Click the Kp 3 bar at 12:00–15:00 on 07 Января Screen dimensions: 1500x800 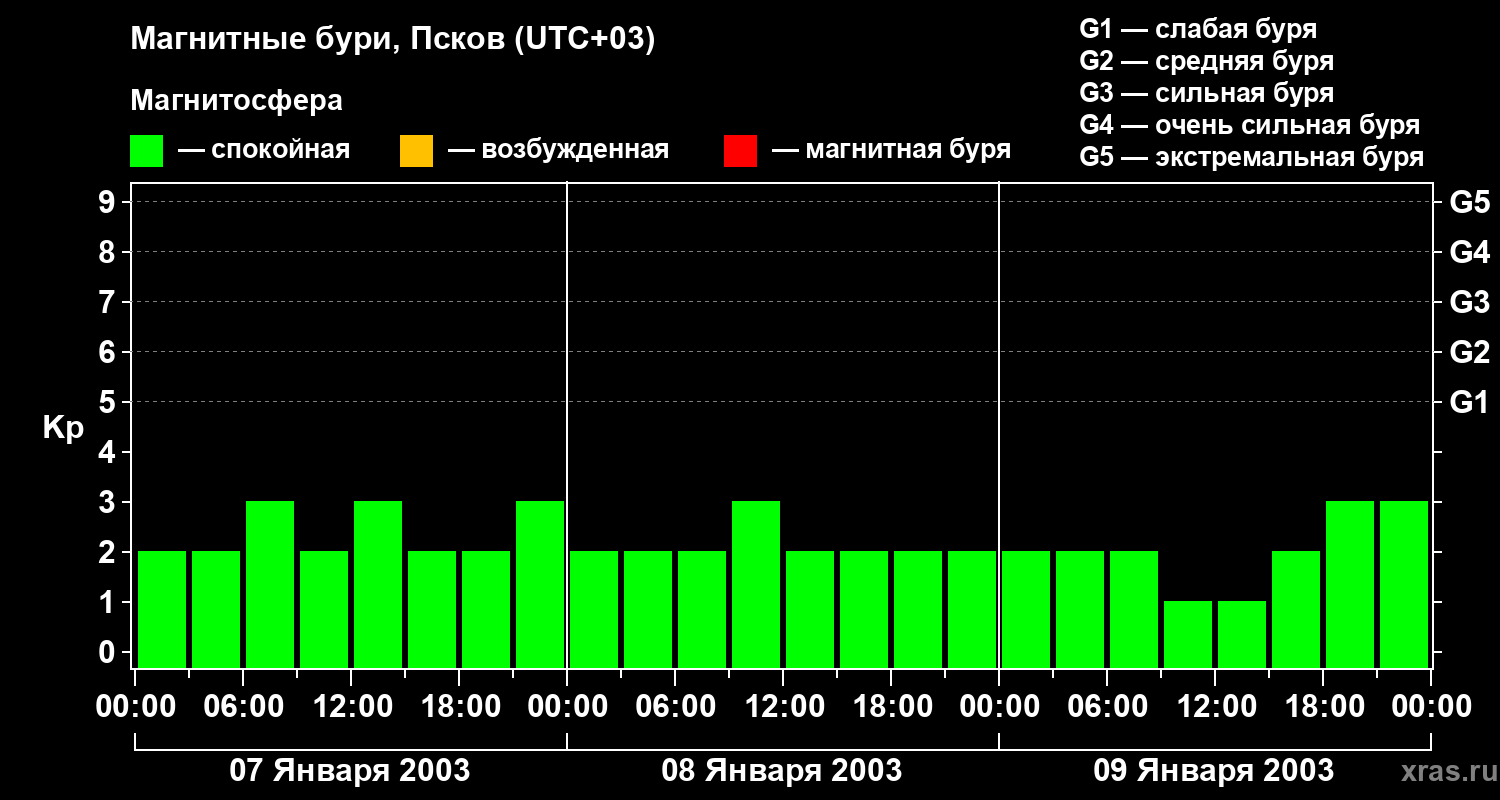pos(378,584)
